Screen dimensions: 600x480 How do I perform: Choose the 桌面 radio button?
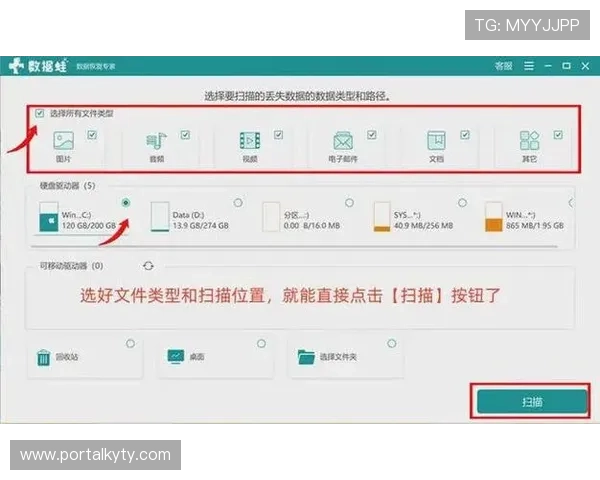pyautogui.click(x=261, y=343)
